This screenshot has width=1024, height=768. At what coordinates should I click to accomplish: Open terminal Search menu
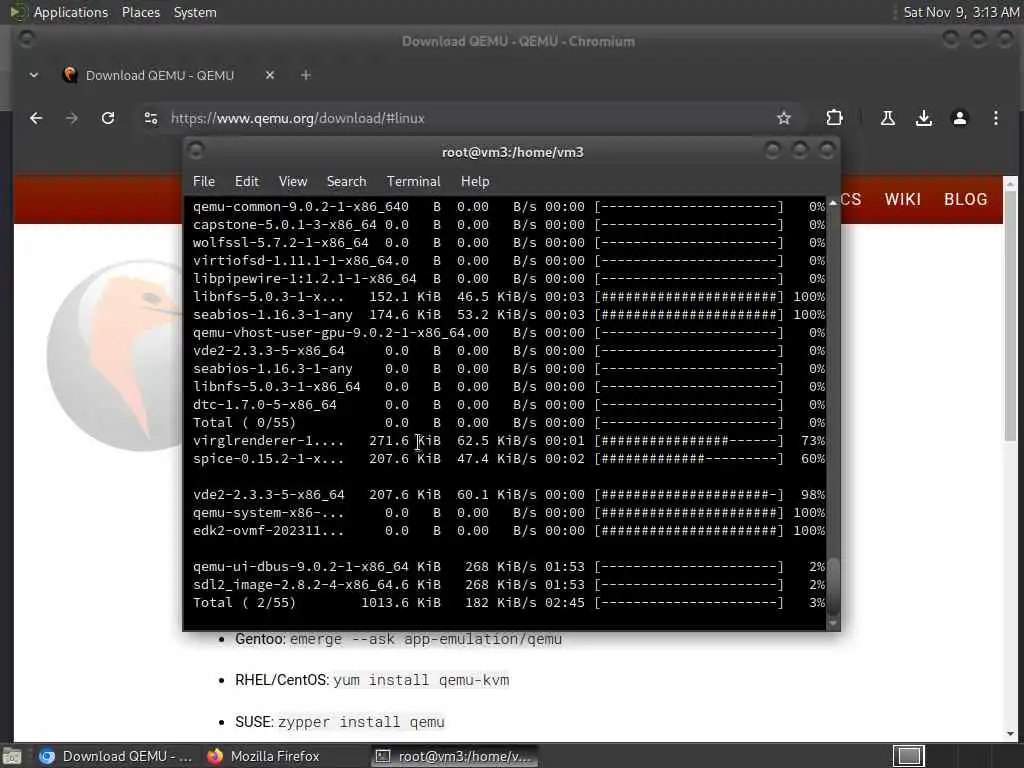coord(346,182)
